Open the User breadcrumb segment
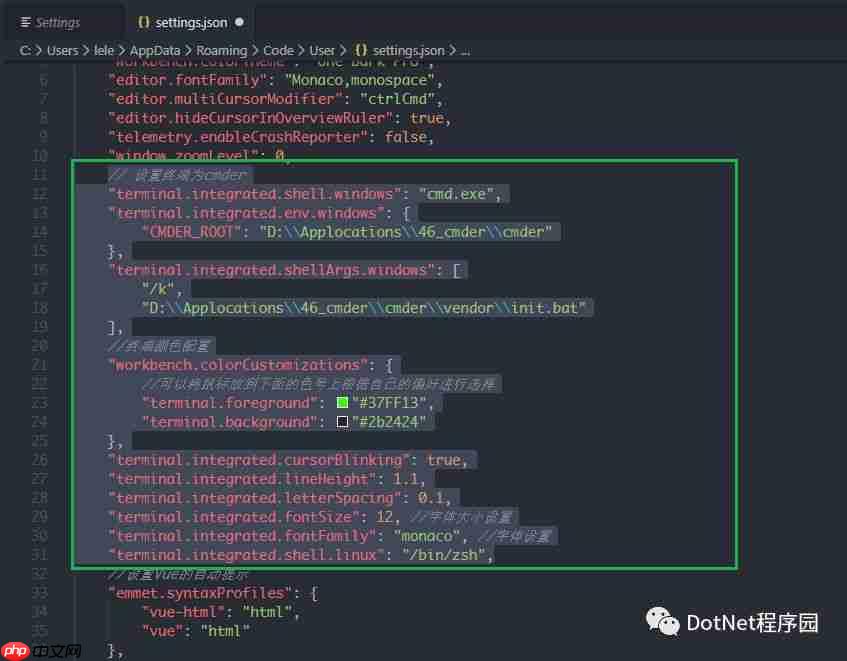 [322, 51]
